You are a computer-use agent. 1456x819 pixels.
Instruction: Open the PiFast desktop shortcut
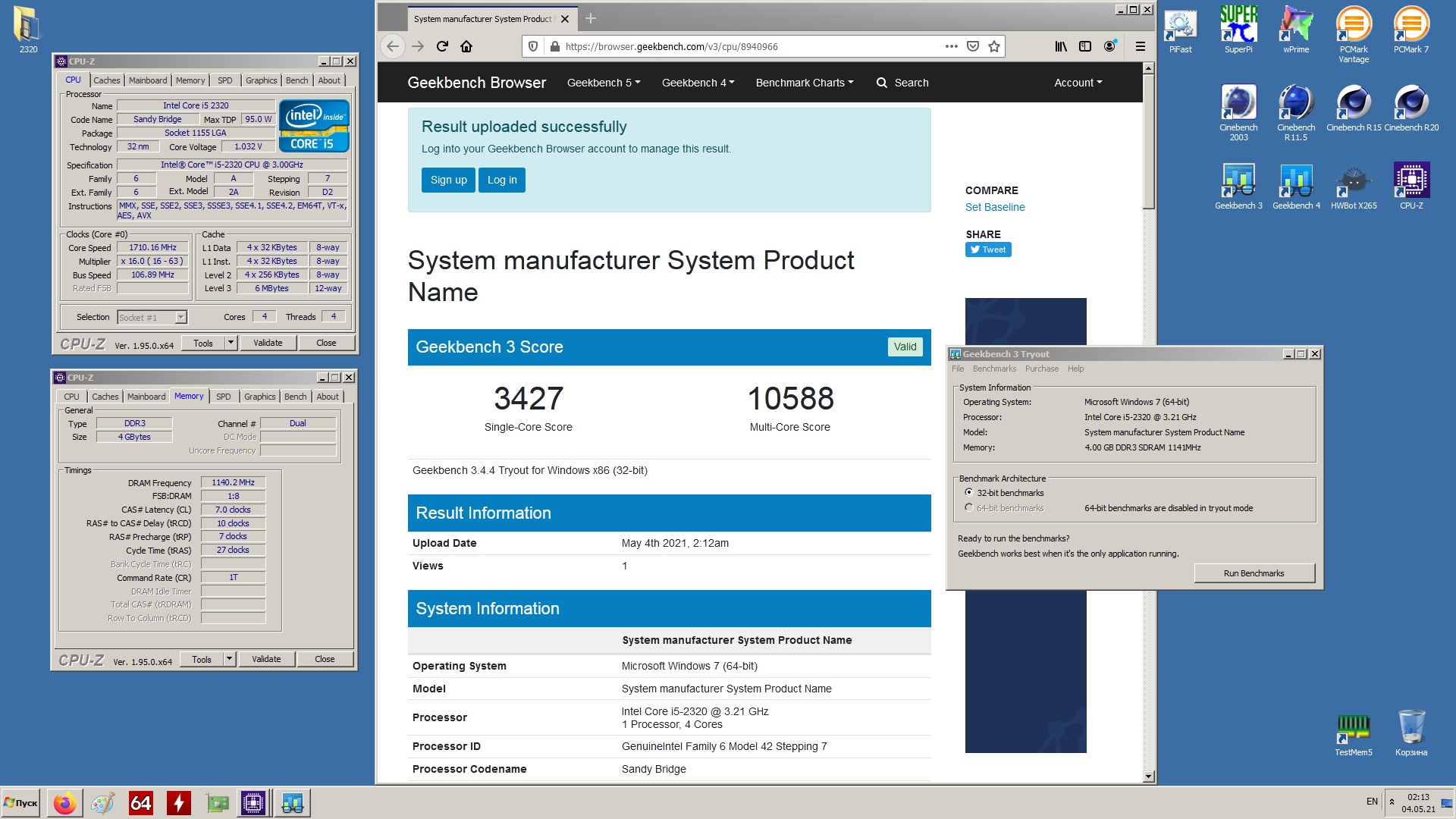pos(1180,30)
